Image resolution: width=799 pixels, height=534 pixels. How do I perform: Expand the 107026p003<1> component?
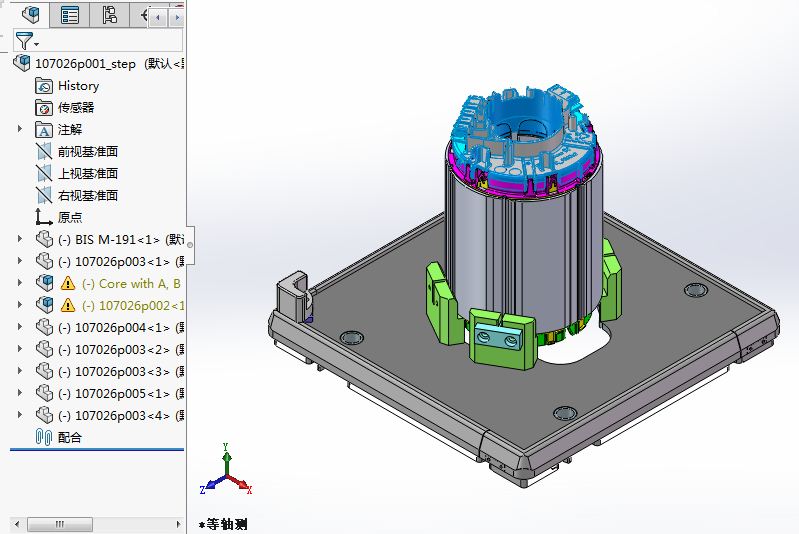(x=20, y=260)
